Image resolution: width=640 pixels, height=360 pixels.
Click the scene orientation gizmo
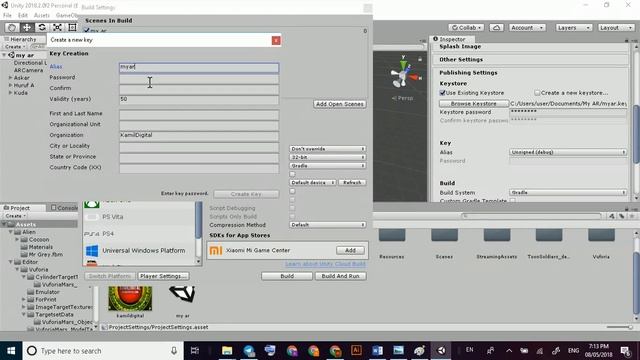(403, 74)
